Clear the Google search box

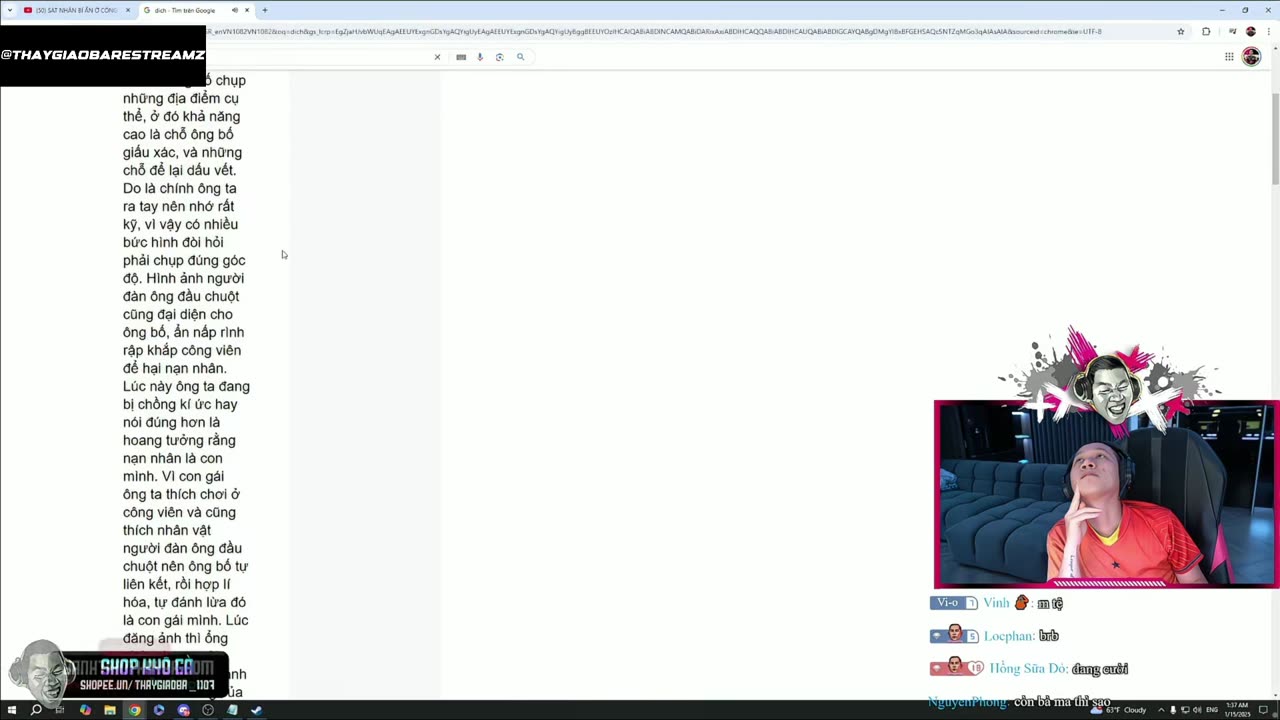(437, 57)
